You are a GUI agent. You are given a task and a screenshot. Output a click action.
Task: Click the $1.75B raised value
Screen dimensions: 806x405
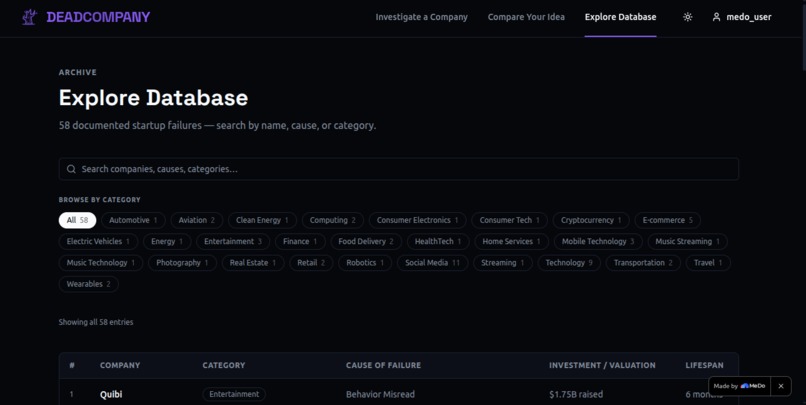point(576,395)
